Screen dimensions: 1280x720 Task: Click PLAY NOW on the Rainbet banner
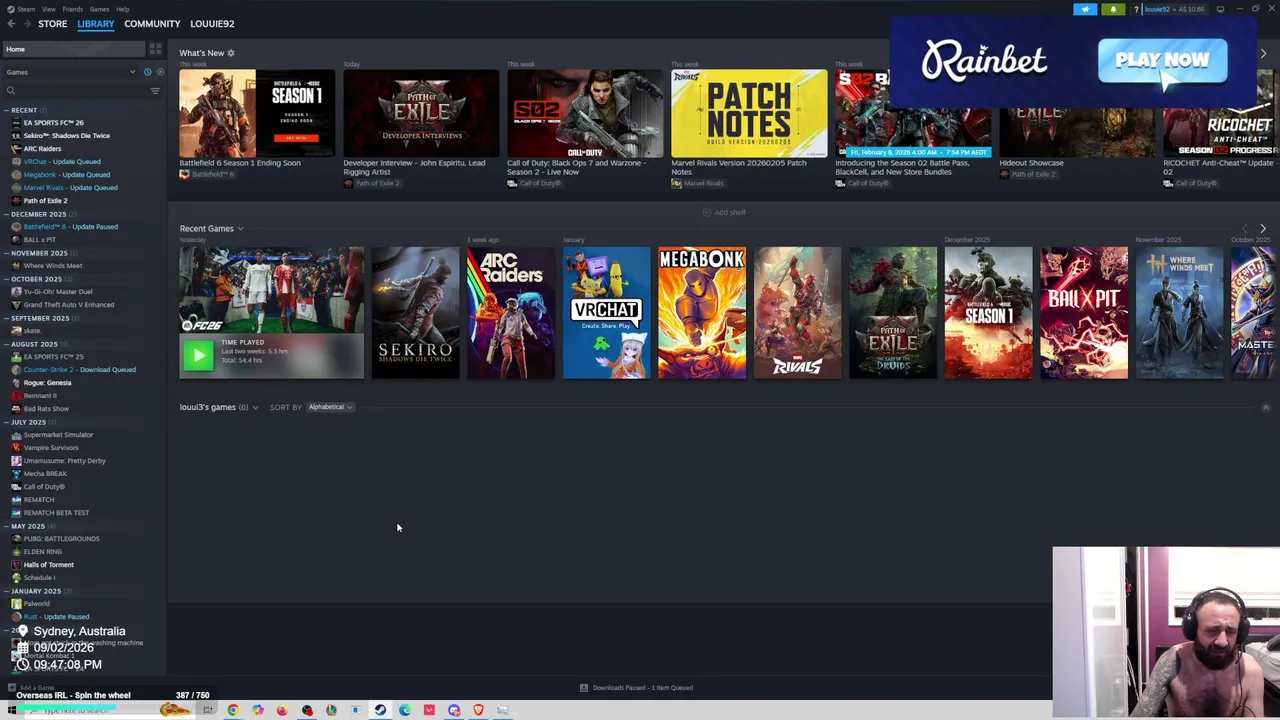1162,61
